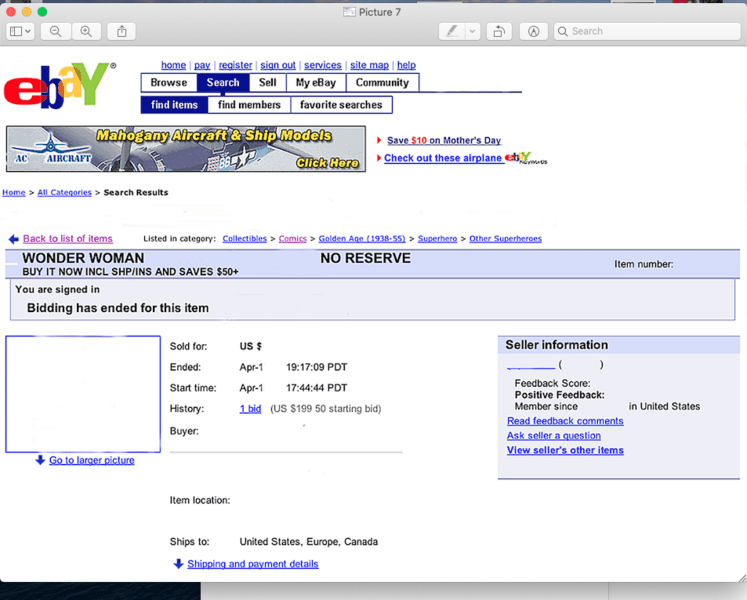This screenshot has width=747, height=600.
Task: Click the Mahogany Aircraft & Ship Models banner
Action: tap(186, 149)
